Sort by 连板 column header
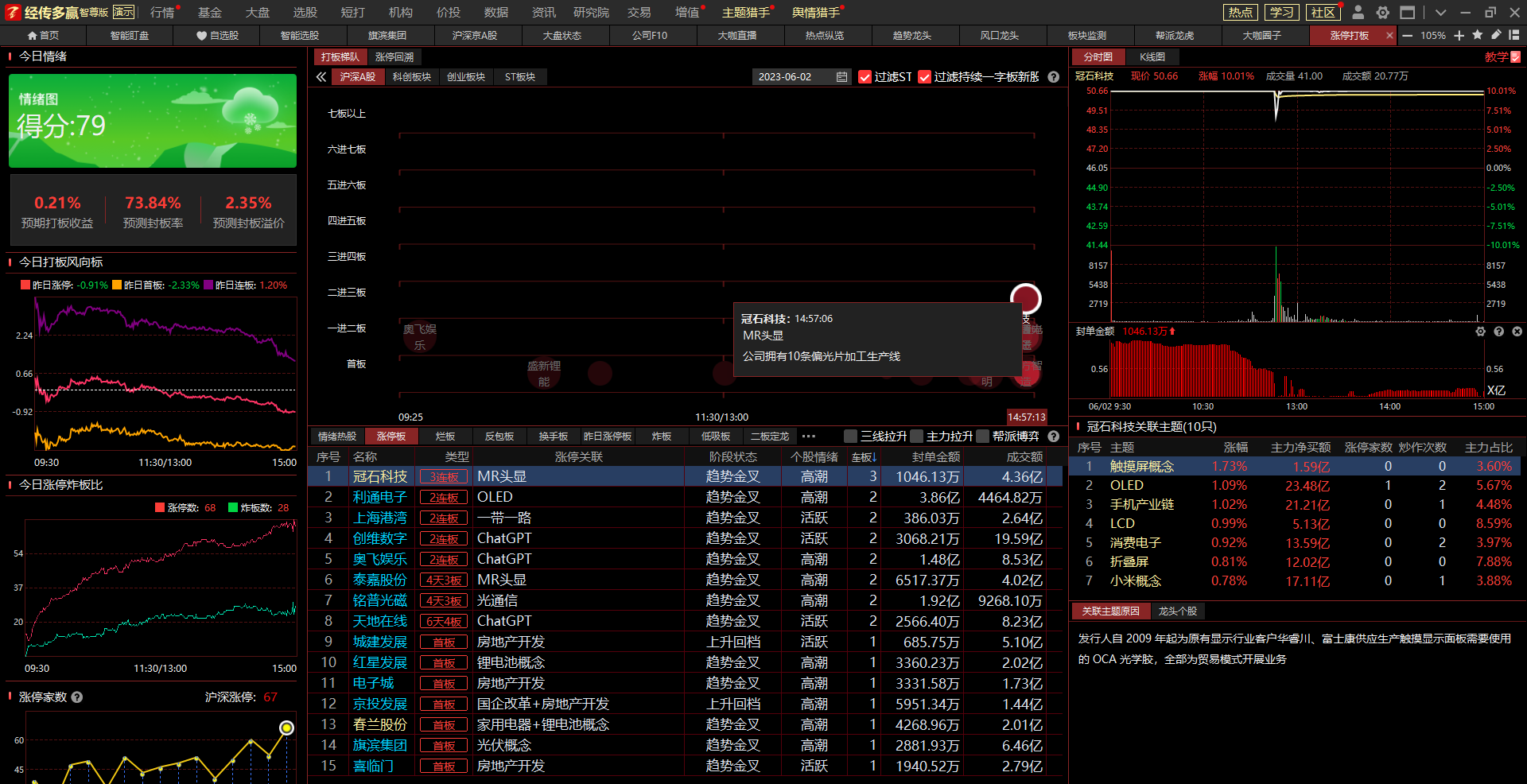Screen dimensions: 1527x784 point(864,457)
